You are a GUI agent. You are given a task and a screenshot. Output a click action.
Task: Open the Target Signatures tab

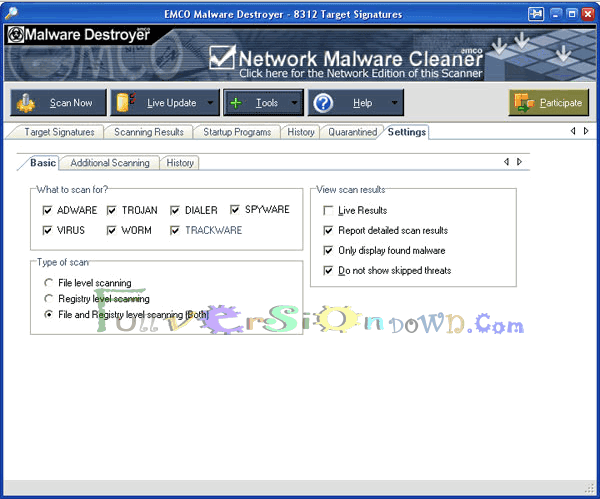[59, 132]
